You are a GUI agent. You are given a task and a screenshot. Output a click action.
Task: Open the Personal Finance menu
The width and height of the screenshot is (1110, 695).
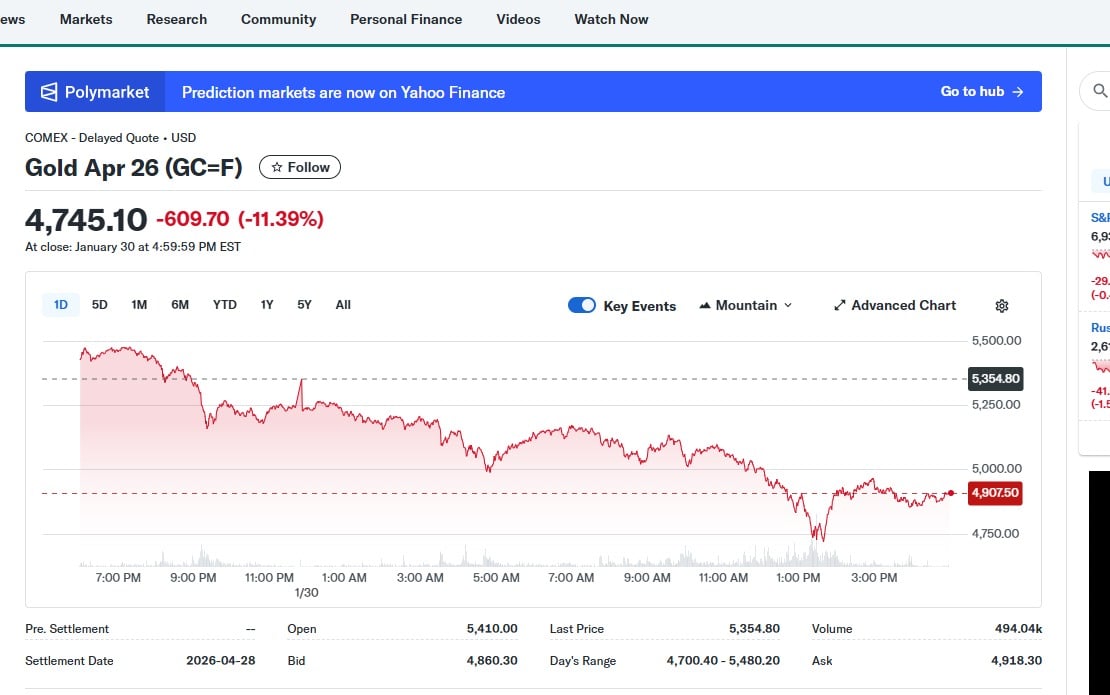(406, 19)
